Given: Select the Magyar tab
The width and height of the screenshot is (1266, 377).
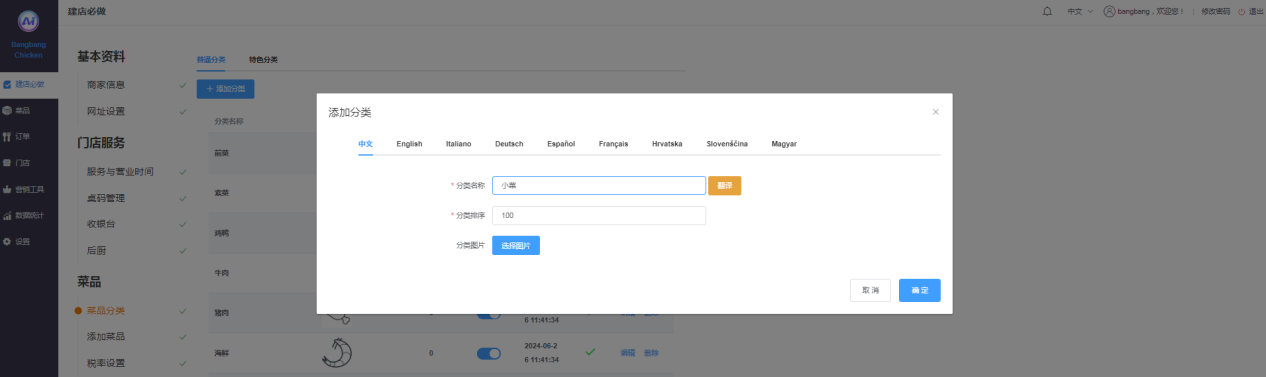Looking at the screenshot, I should (784, 144).
